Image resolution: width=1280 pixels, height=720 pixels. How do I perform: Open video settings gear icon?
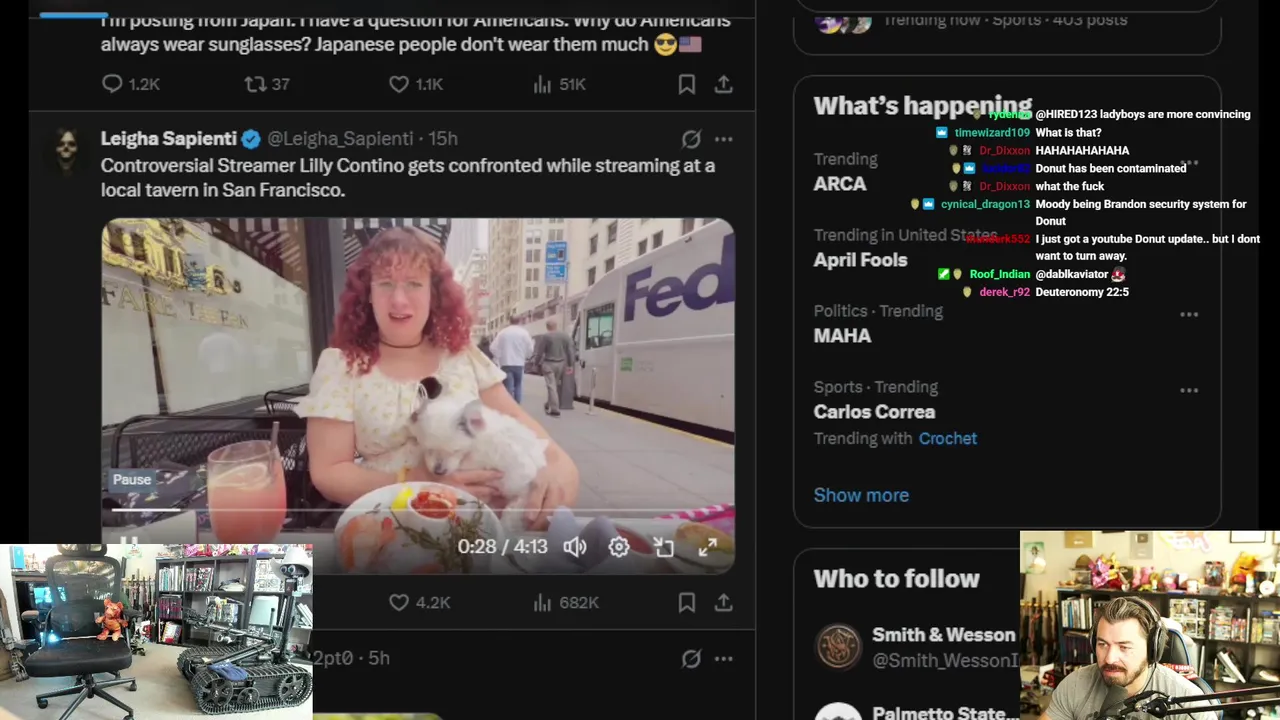coord(619,547)
